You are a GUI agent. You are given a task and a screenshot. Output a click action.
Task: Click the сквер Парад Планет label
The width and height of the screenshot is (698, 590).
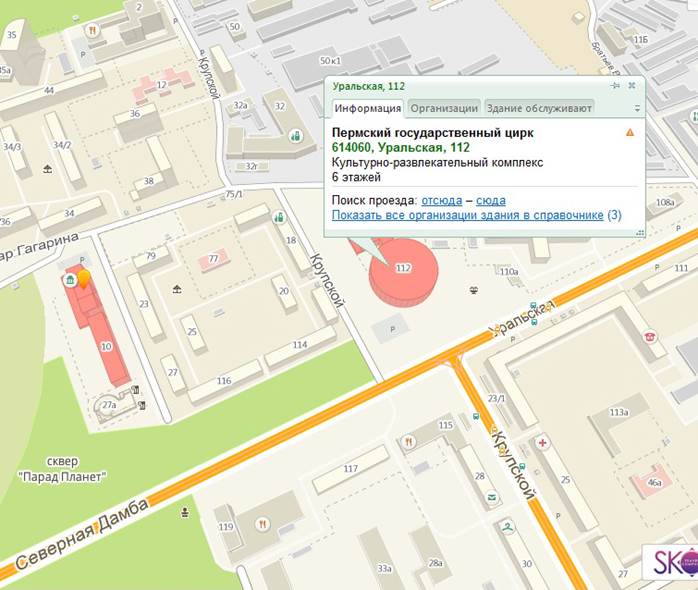tap(62, 469)
